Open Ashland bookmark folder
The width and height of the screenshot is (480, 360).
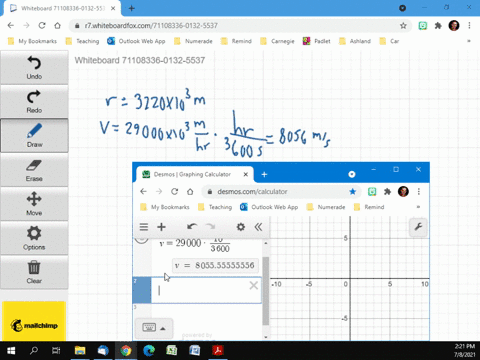[x=355, y=41]
